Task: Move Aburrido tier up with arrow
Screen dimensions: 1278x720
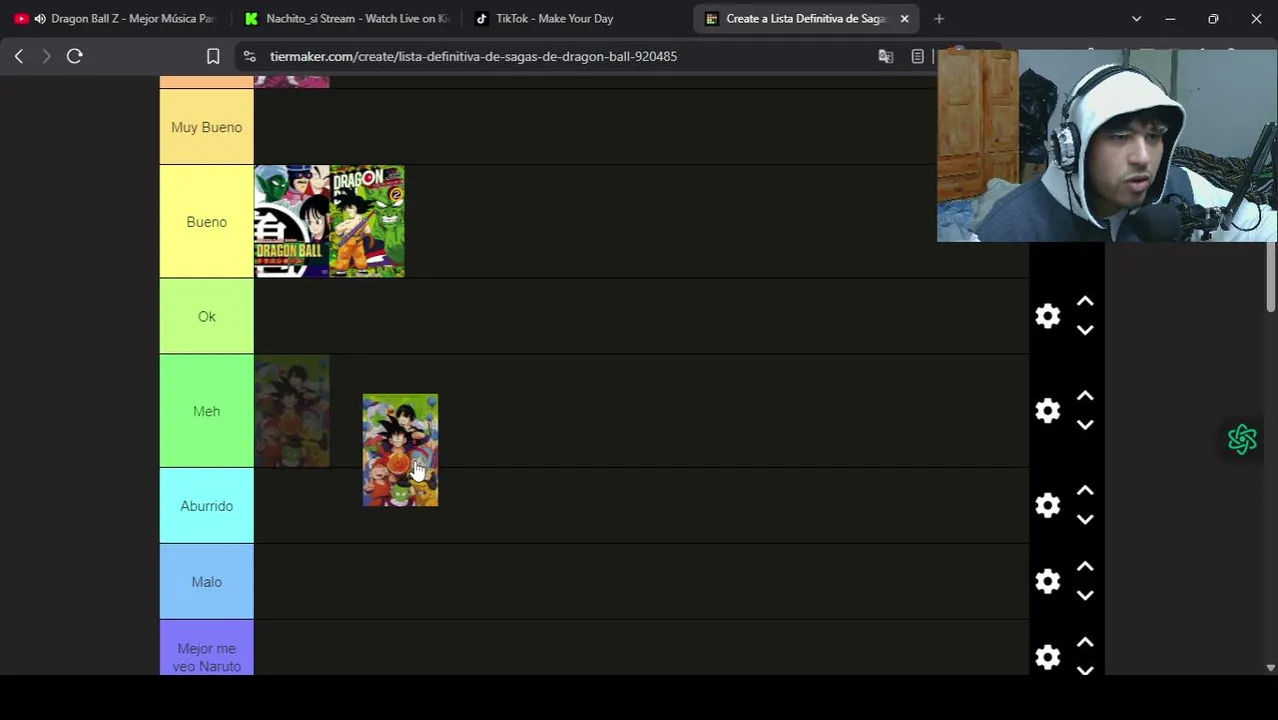Action: [x=1085, y=492]
